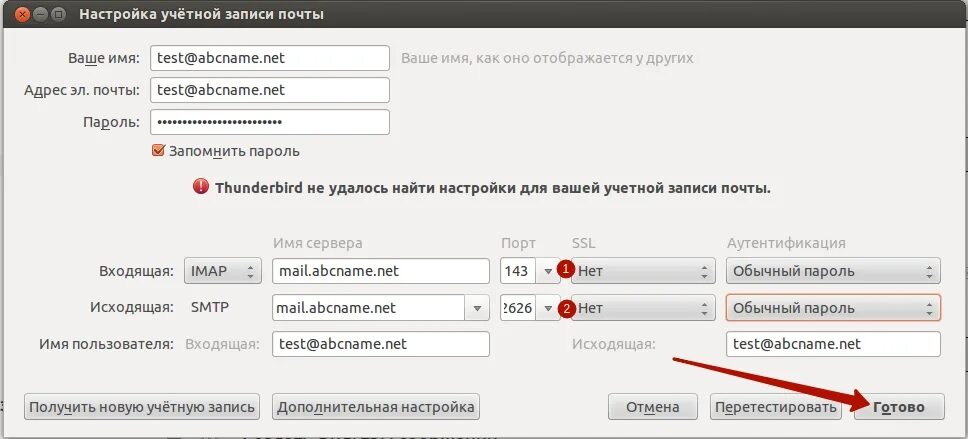Image resolution: width=968 pixels, height=439 pixels.
Task: Open the incoming SSL dropdown
Action: 643,271
